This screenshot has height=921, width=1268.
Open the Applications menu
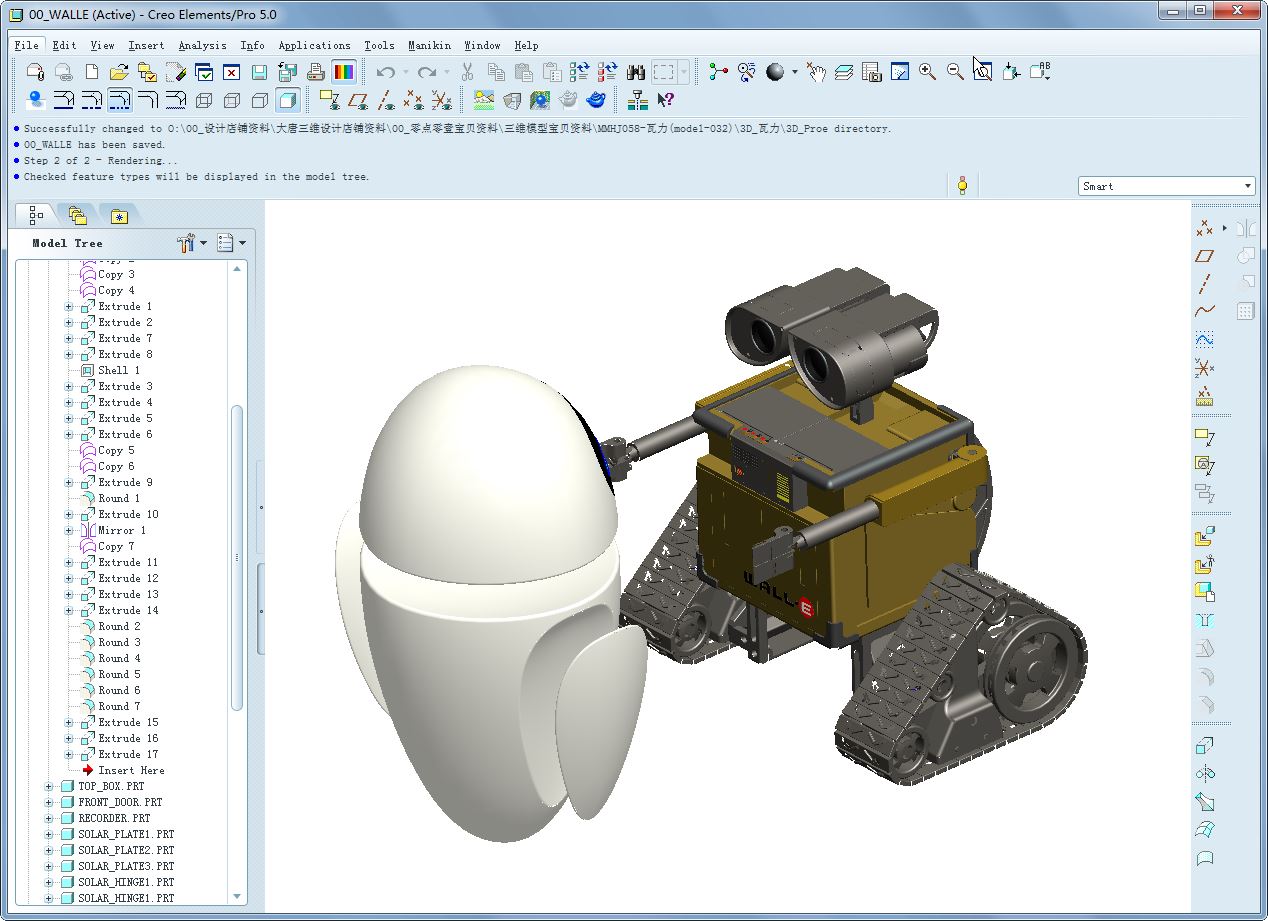tap(315, 45)
